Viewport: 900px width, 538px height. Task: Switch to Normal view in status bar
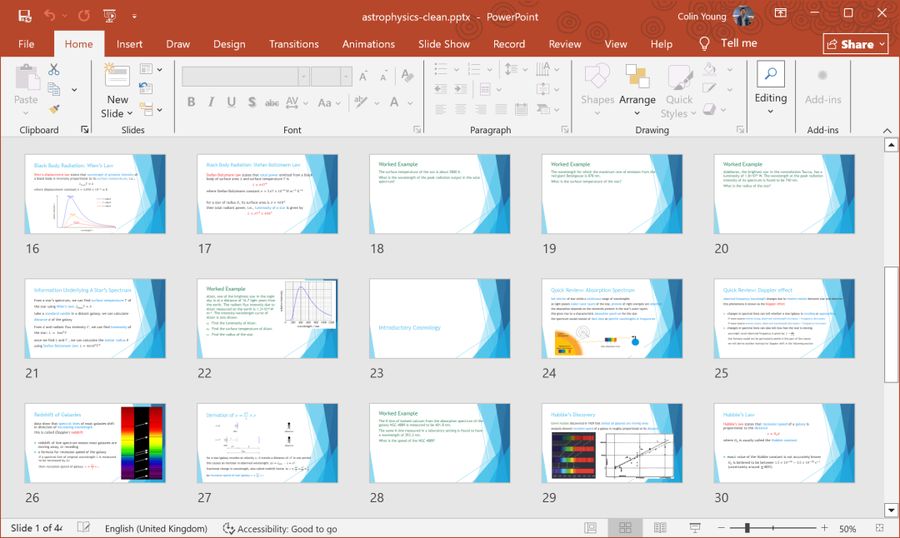point(590,528)
